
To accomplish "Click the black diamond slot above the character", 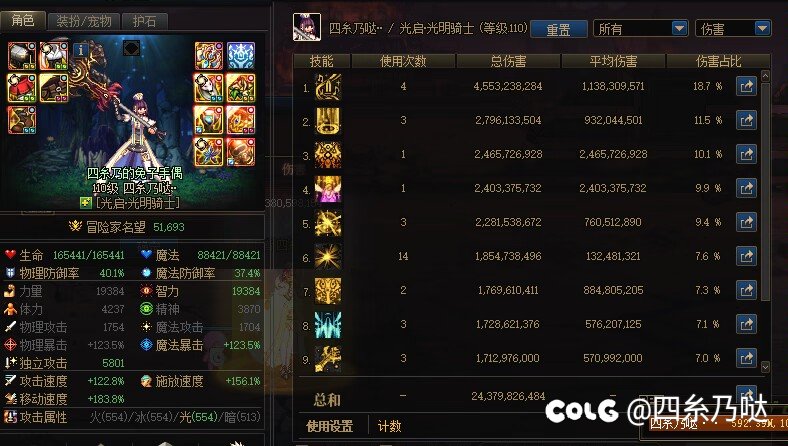I will point(131,48).
